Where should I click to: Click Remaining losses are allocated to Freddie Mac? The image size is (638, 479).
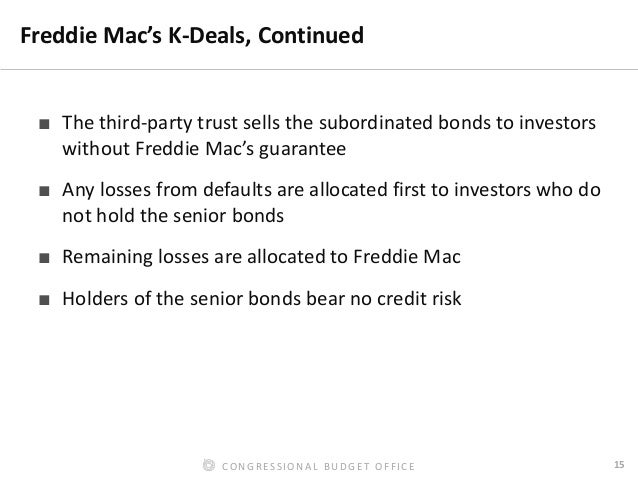(261, 257)
